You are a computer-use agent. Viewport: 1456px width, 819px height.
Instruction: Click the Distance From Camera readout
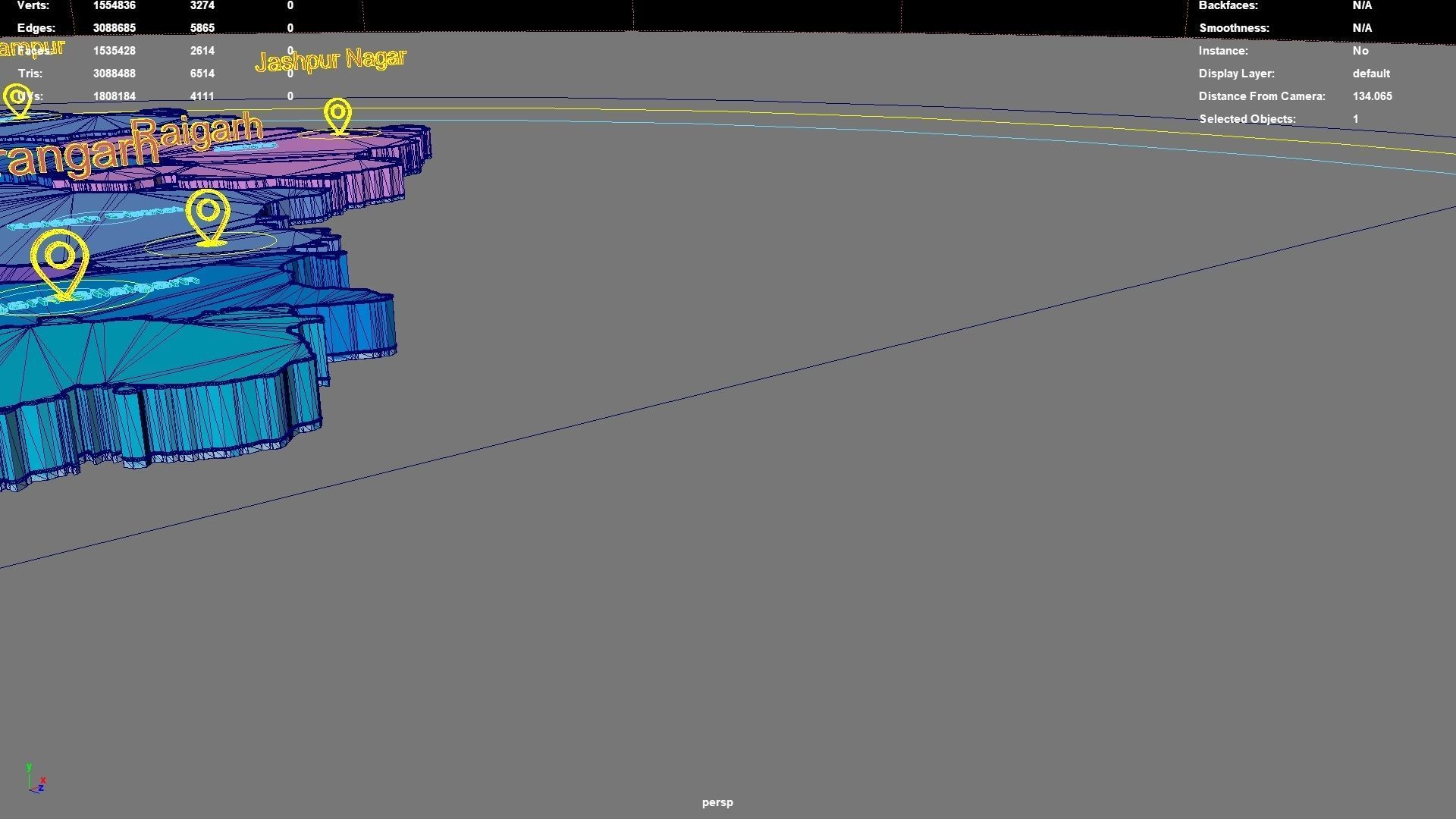coord(1372,96)
